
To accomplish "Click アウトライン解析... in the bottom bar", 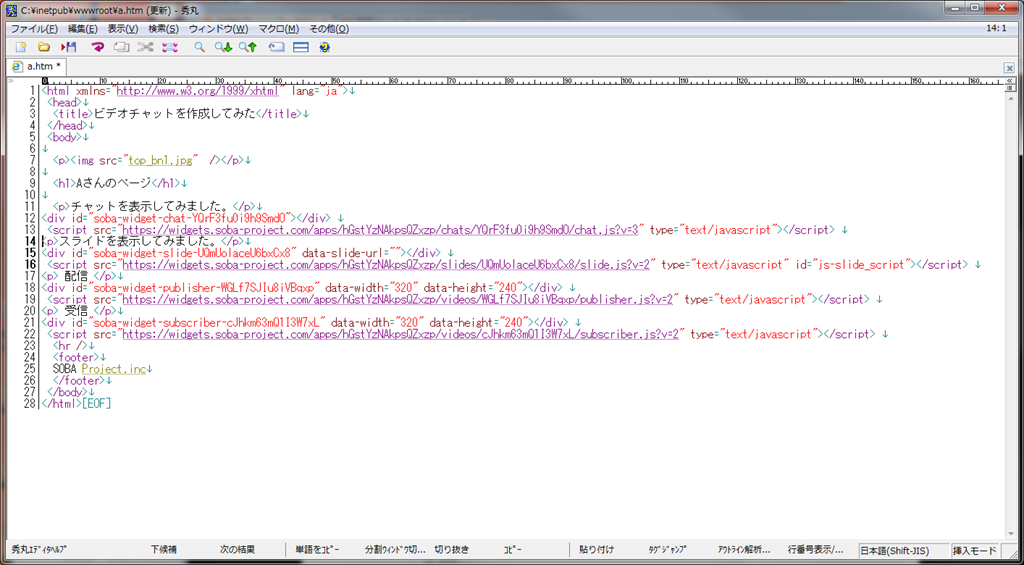I will 743,550.
